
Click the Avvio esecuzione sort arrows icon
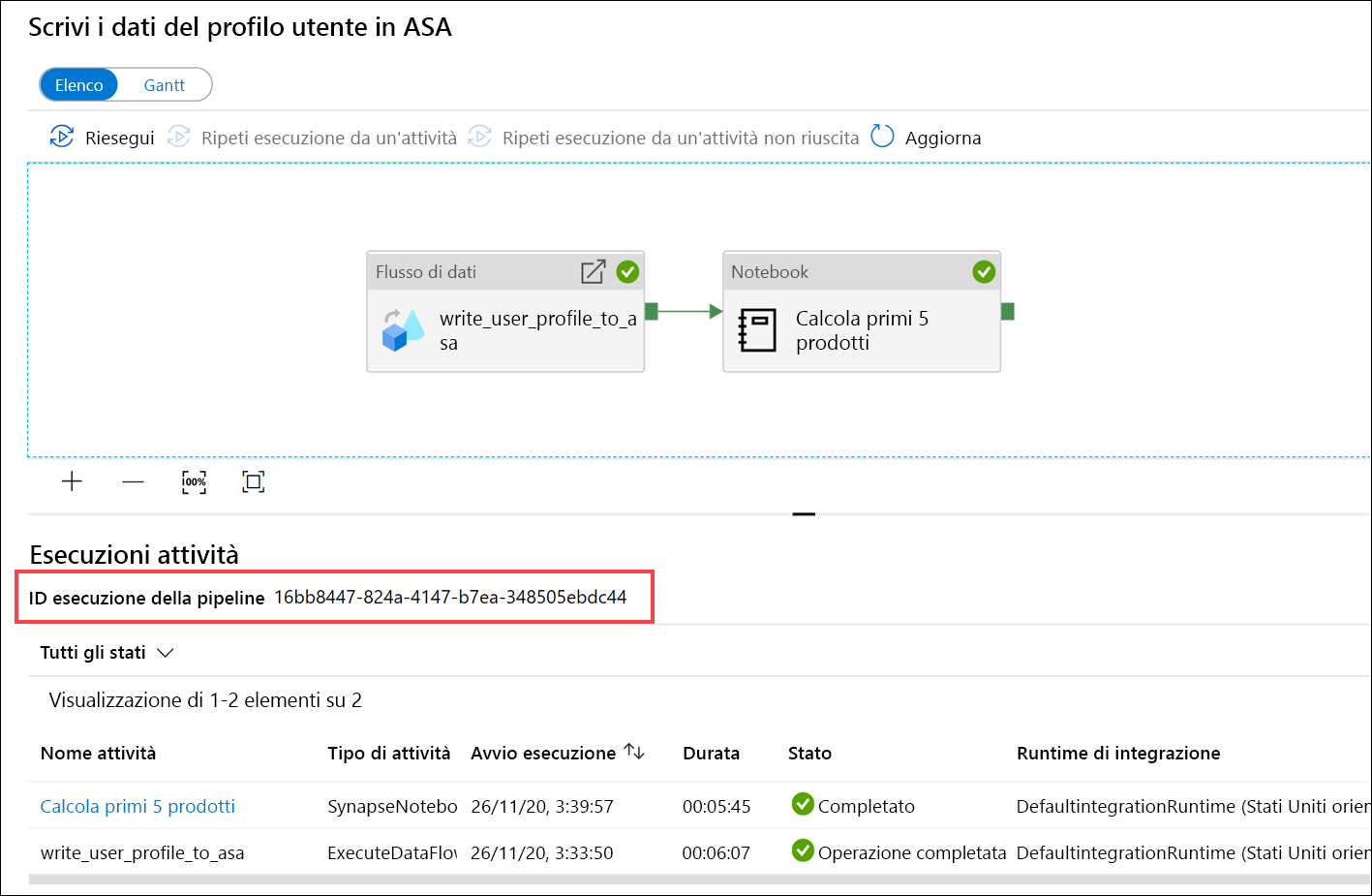click(634, 752)
